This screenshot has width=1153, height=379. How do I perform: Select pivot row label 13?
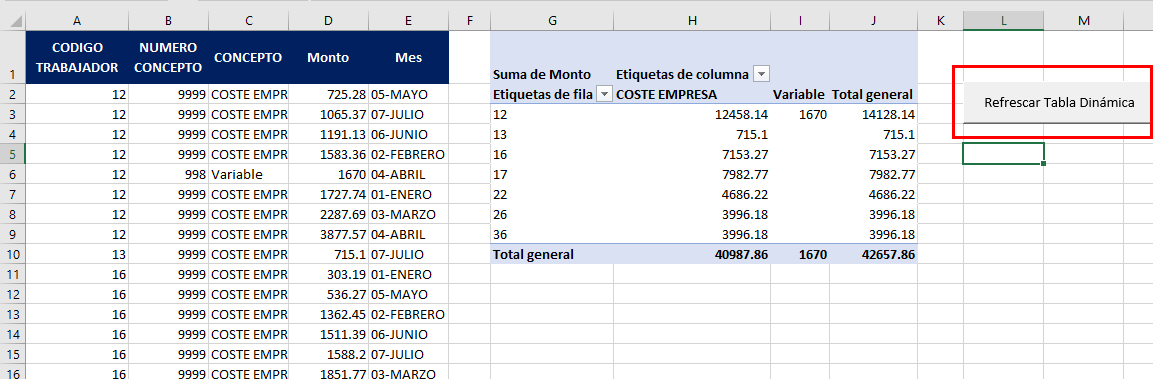tap(551, 135)
